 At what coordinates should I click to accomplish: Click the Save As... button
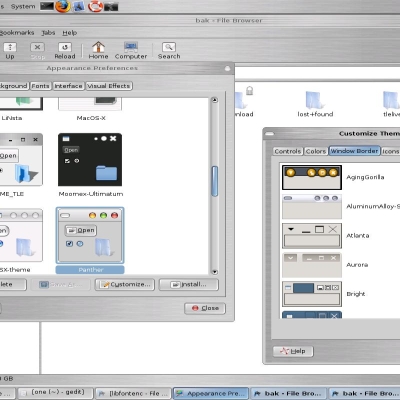(x=60, y=284)
